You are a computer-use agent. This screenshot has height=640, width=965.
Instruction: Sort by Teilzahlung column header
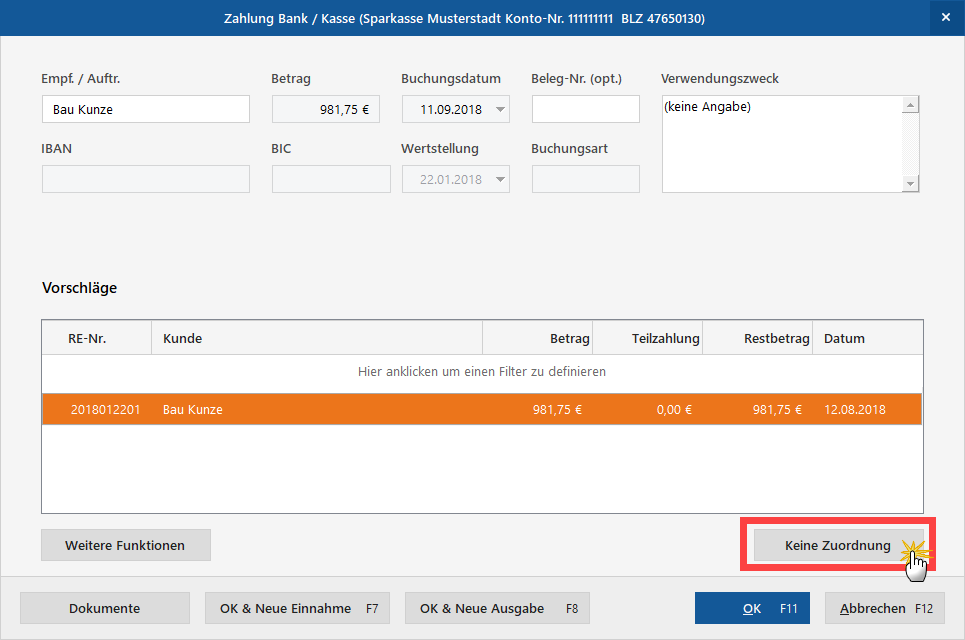[647, 338]
